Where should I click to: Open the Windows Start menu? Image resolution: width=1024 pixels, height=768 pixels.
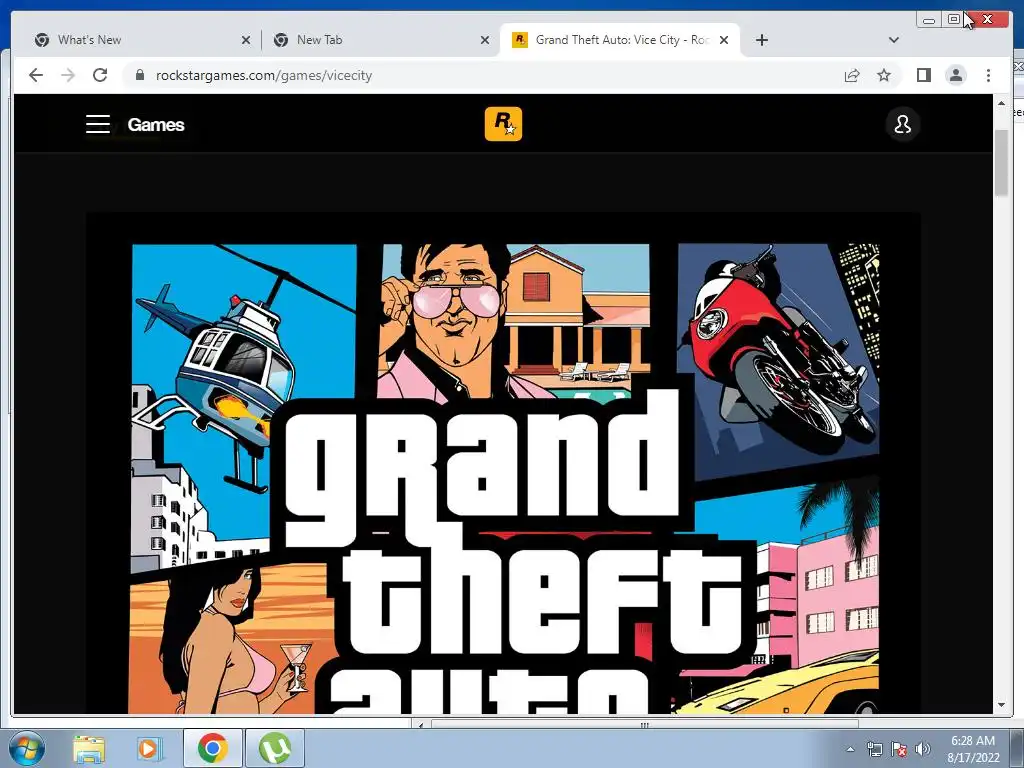pyautogui.click(x=26, y=748)
